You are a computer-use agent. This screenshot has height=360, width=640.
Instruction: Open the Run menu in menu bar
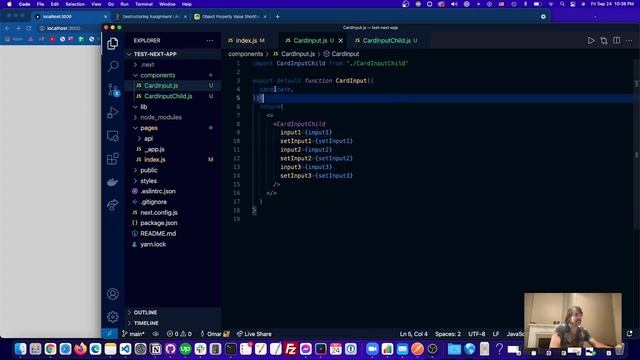pyautogui.click(x=124, y=4)
